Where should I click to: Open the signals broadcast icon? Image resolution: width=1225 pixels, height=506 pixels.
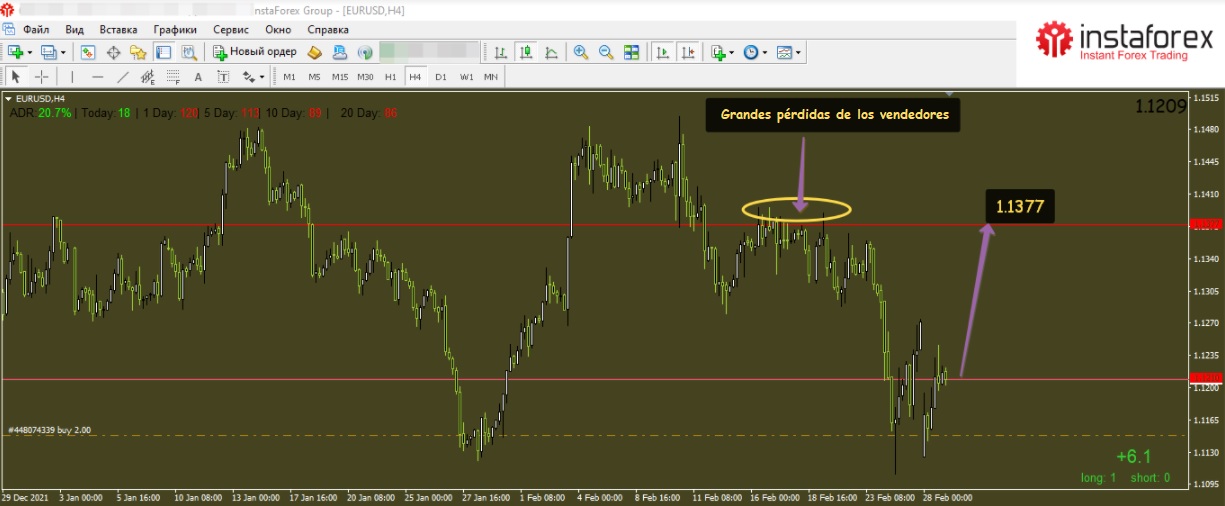tap(365, 52)
